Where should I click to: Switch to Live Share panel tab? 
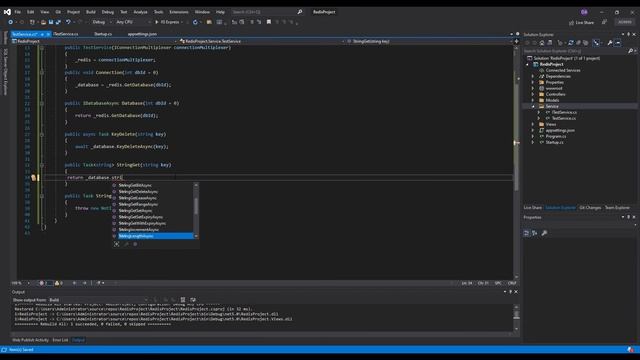click(x=533, y=208)
